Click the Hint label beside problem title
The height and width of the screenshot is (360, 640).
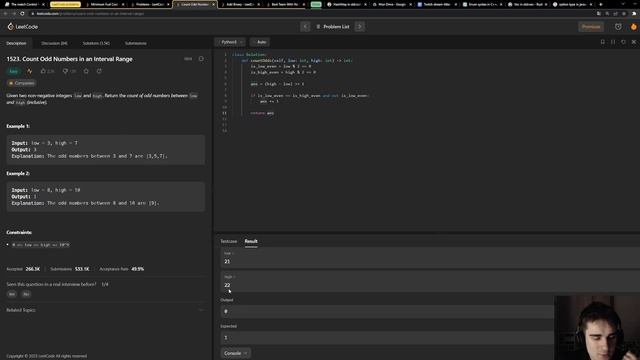(x=188, y=59)
